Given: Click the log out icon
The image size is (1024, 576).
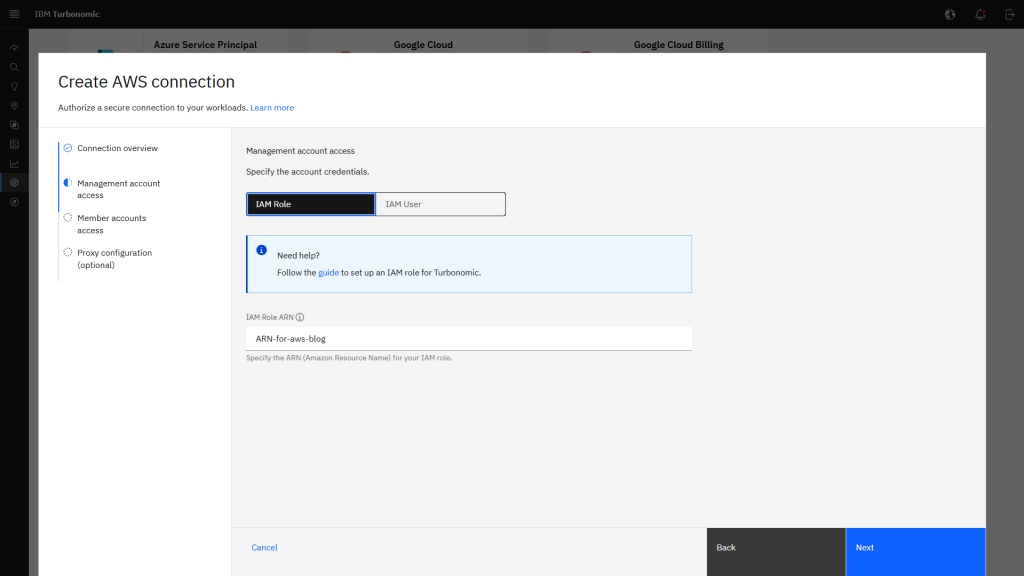Looking at the screenshot, I should pos(1010,14).
